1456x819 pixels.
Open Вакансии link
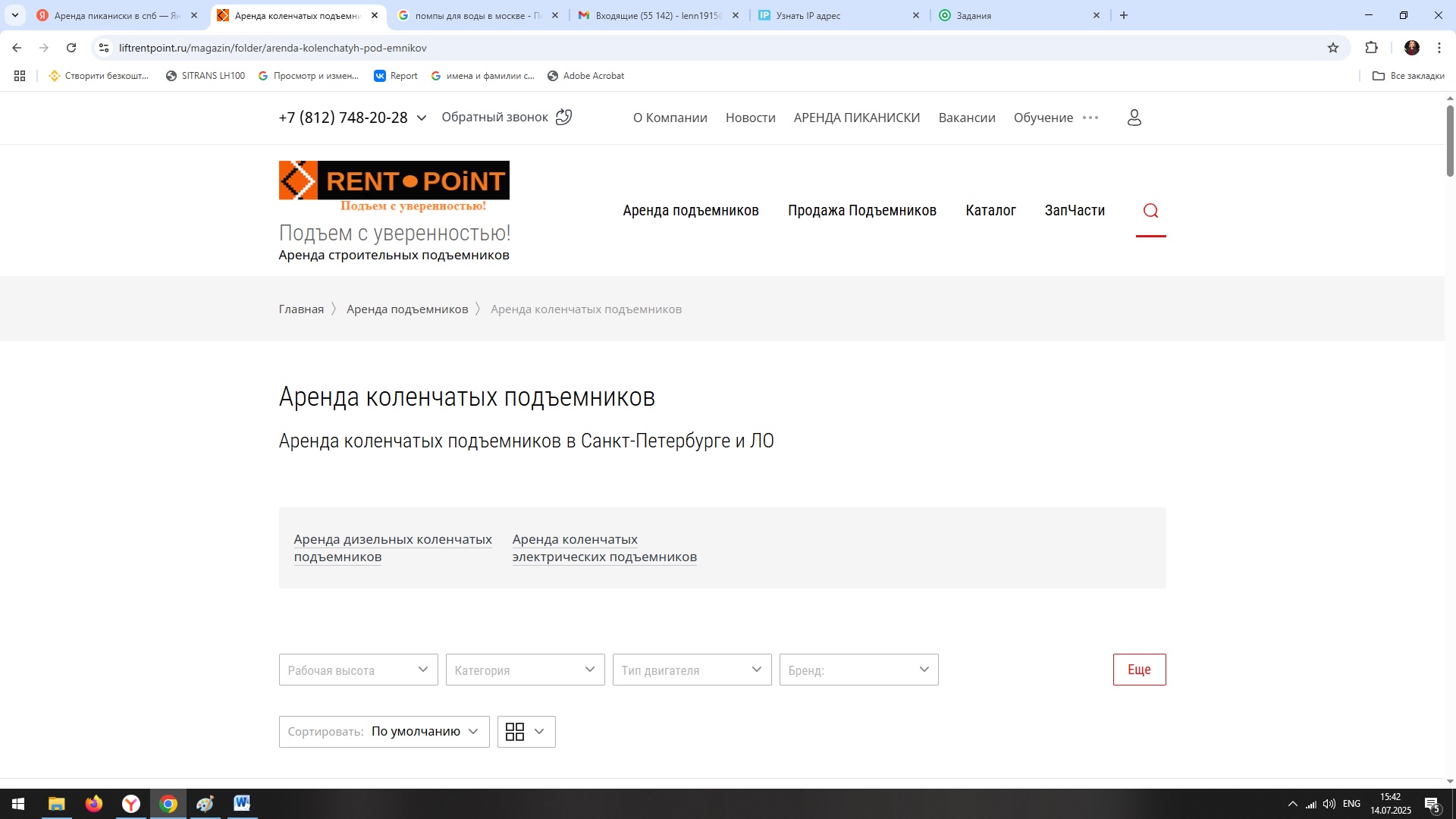tap(967, 118)
